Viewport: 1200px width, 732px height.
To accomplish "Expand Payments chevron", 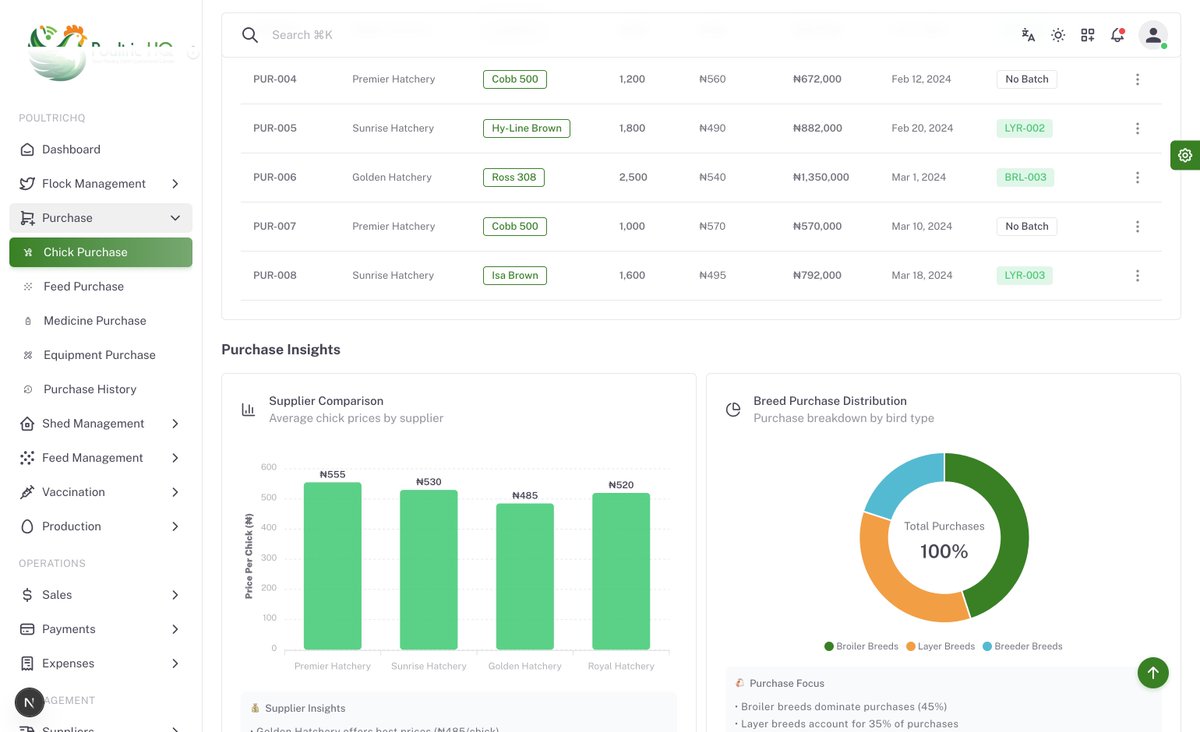I will 175,629.
